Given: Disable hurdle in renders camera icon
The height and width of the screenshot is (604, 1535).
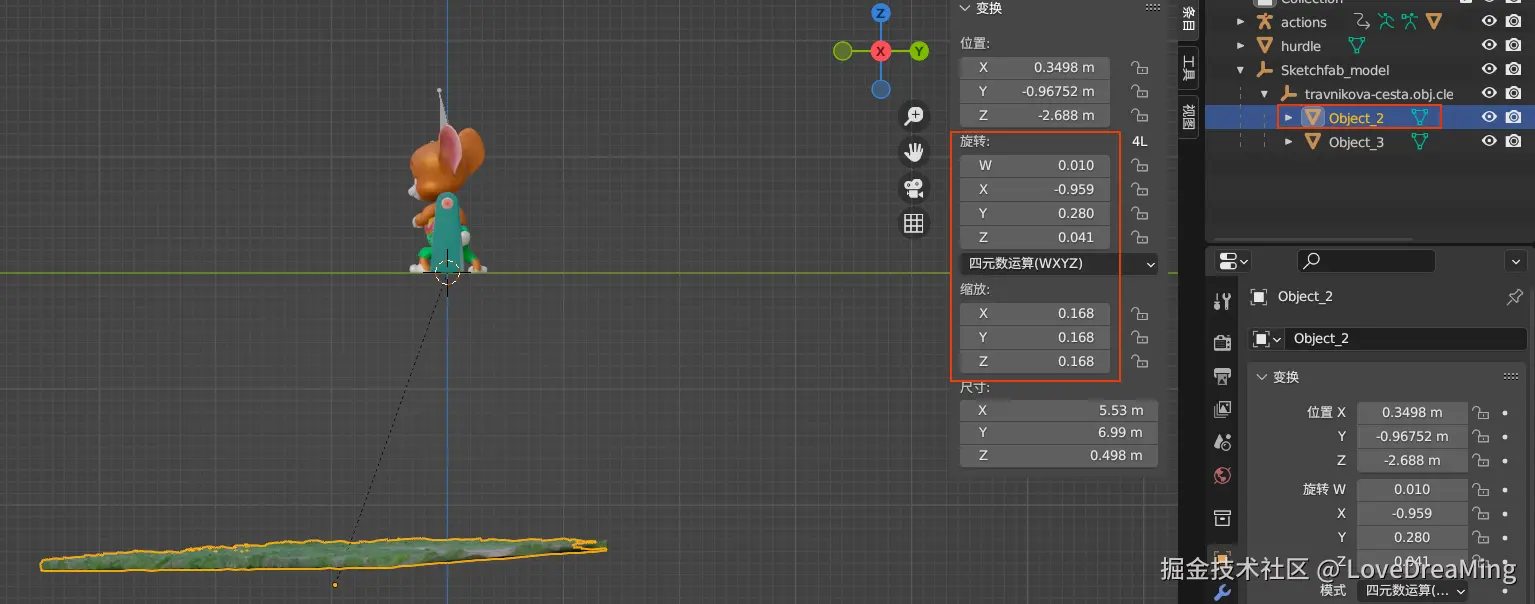Looking at the screenshot, I should click(1514, 45).
